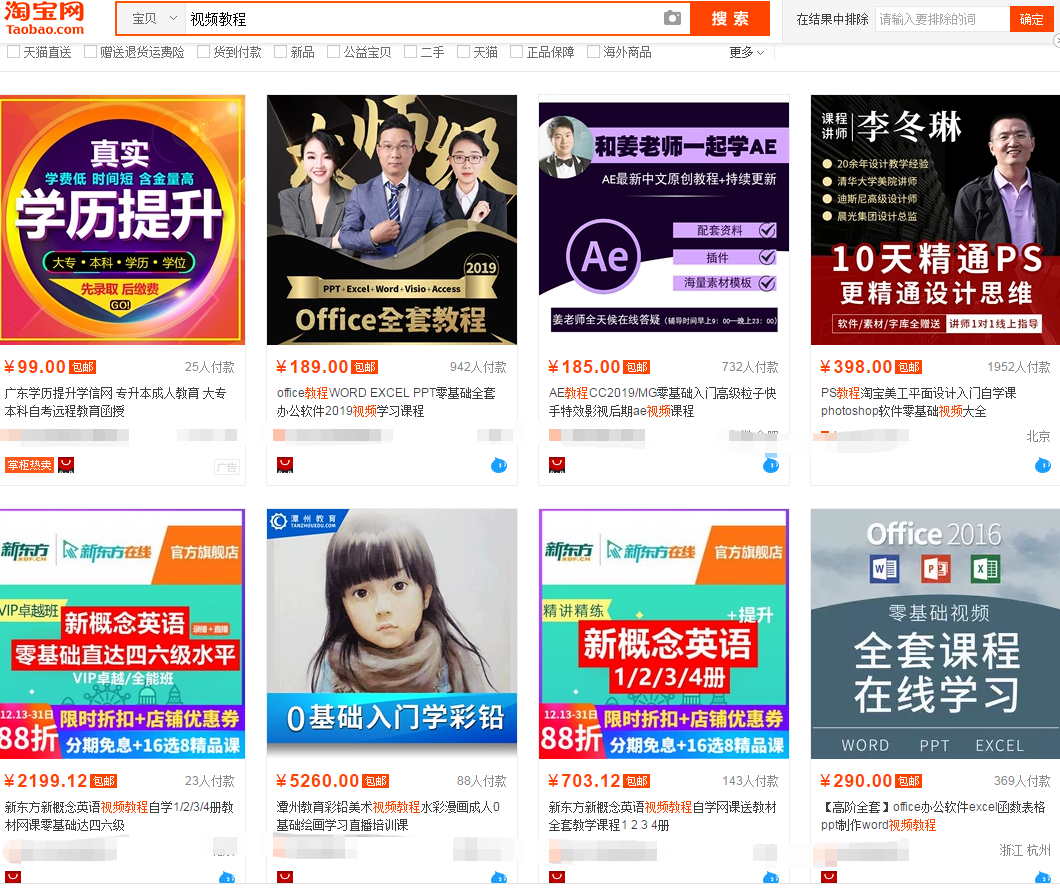Click the ¥185.00 price
Image resolution: width=1060 pixels, height=890 pixels.
(x=584, y=367)
